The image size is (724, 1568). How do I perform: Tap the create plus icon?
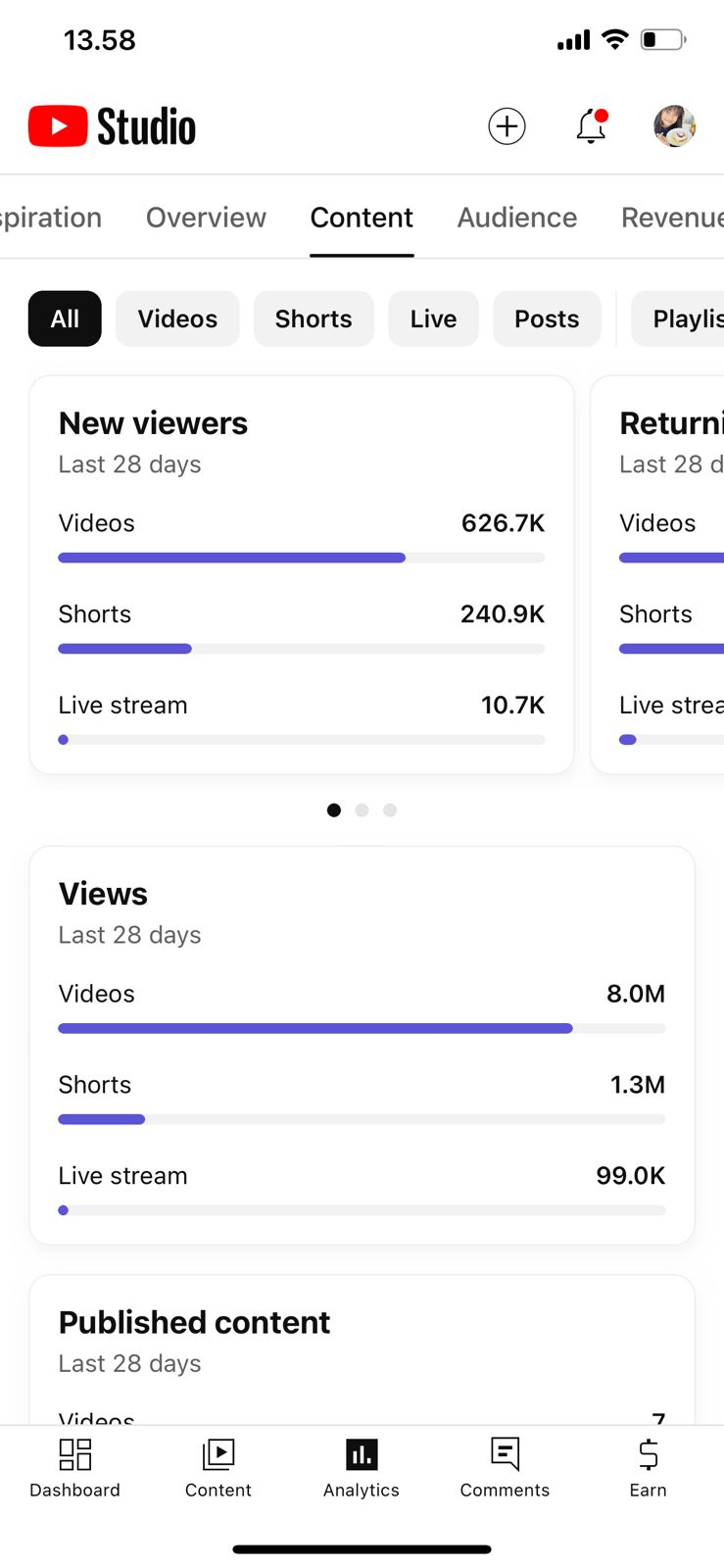coord(507,126)
